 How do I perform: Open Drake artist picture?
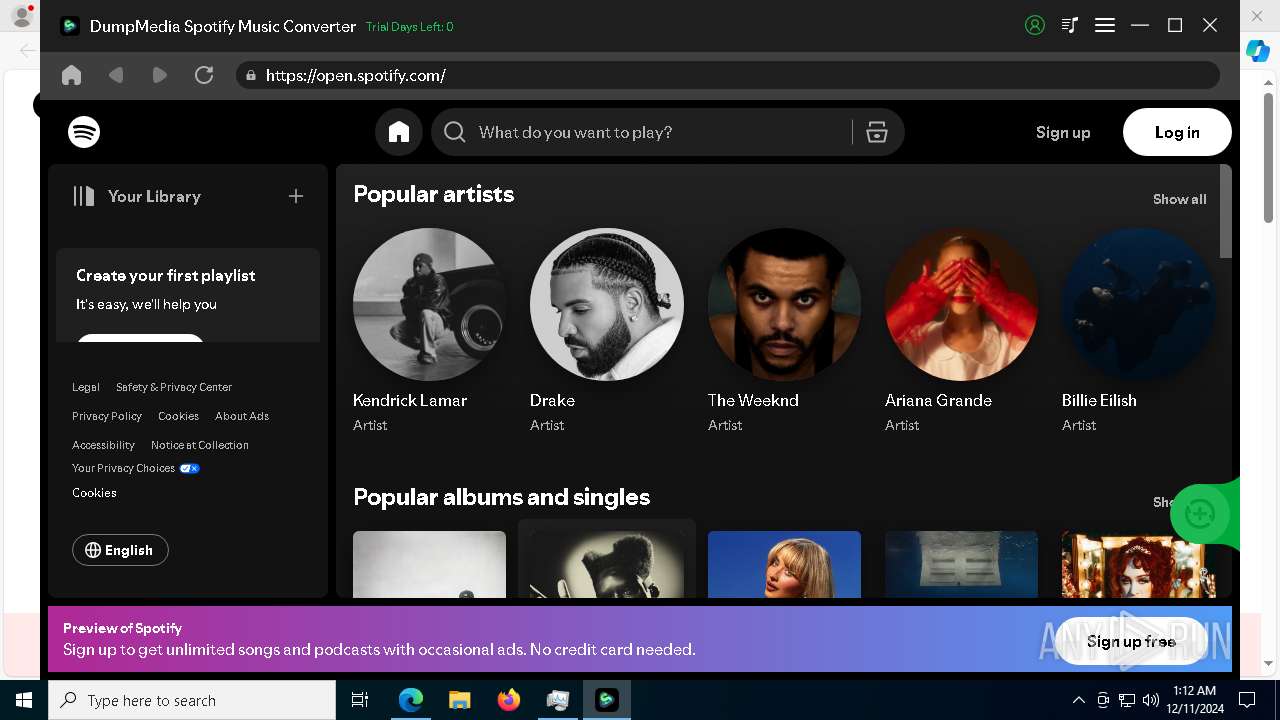(x=607, y=304)
